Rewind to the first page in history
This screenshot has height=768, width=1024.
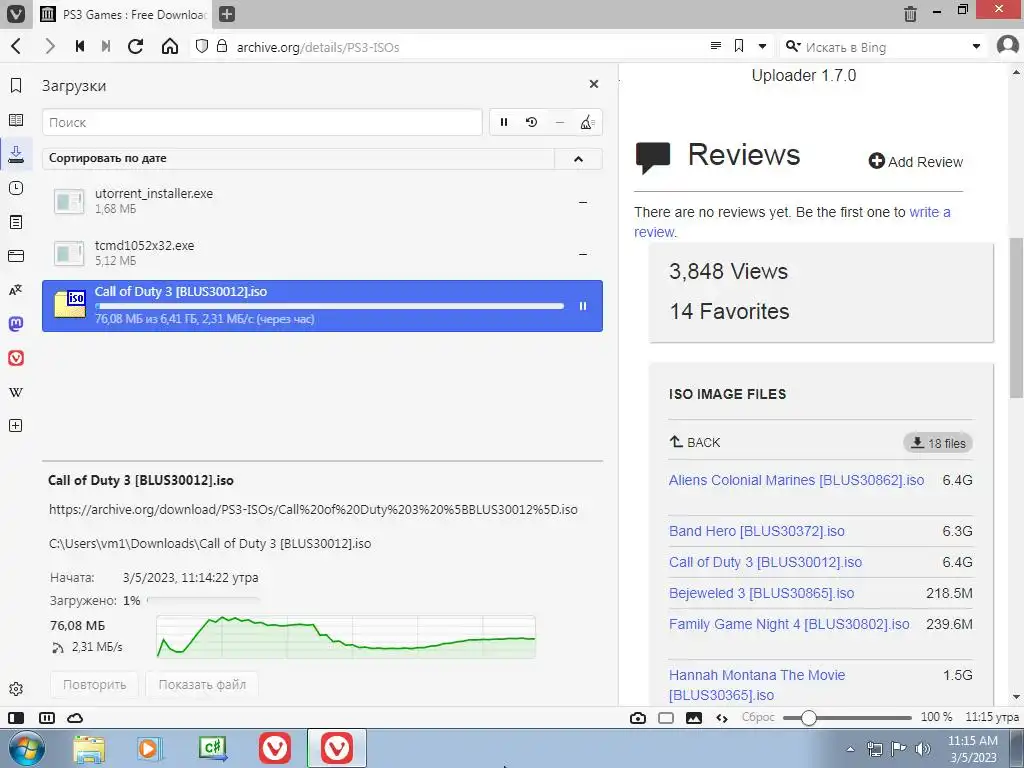point(80,46)
